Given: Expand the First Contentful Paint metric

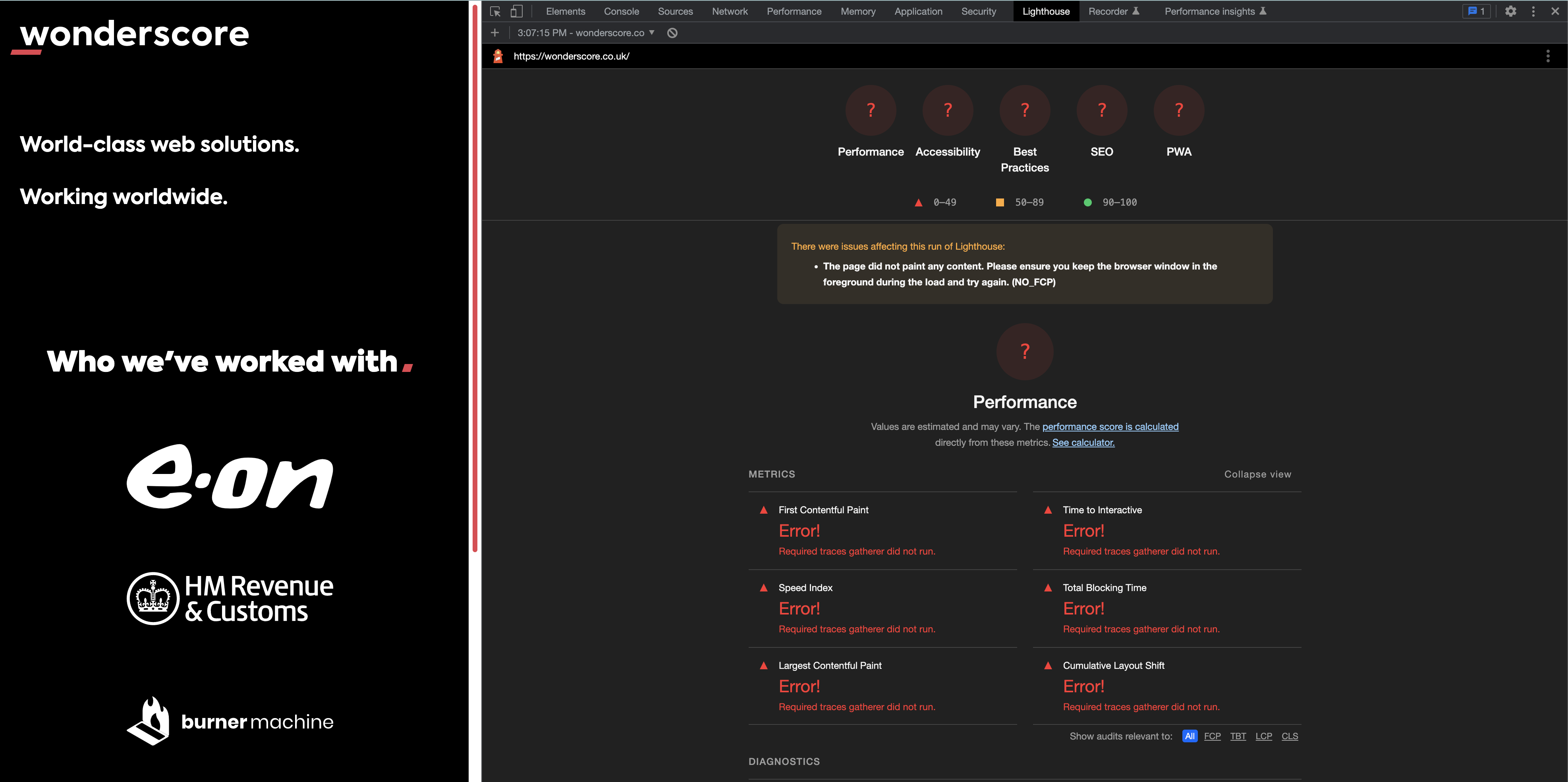Looking at the screenshot, I should click(823, 510).
